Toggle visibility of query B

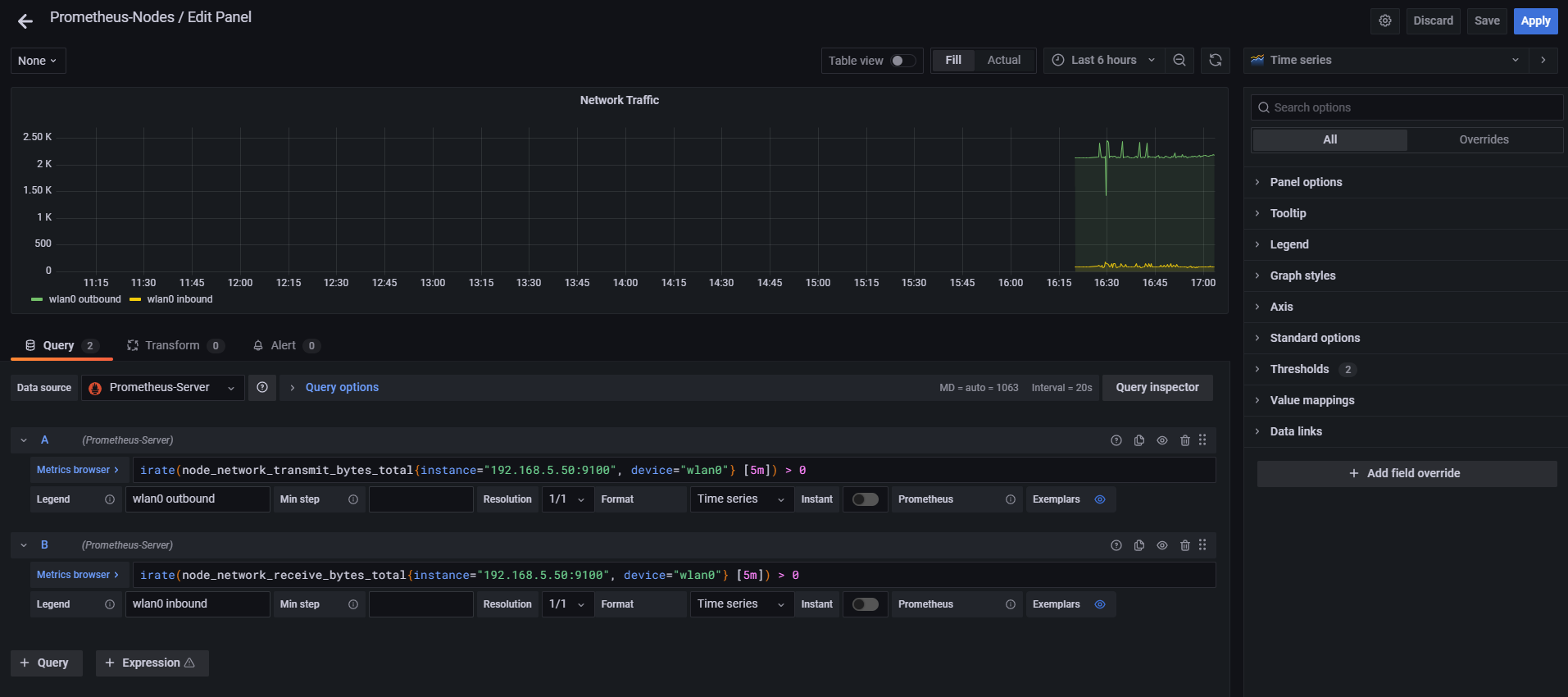pyautogui.click(x=1162, y=545)
